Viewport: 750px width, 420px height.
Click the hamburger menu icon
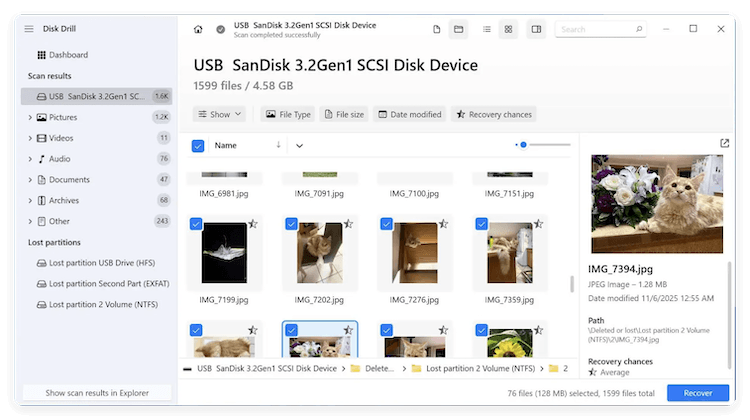[x=29, y=28]
